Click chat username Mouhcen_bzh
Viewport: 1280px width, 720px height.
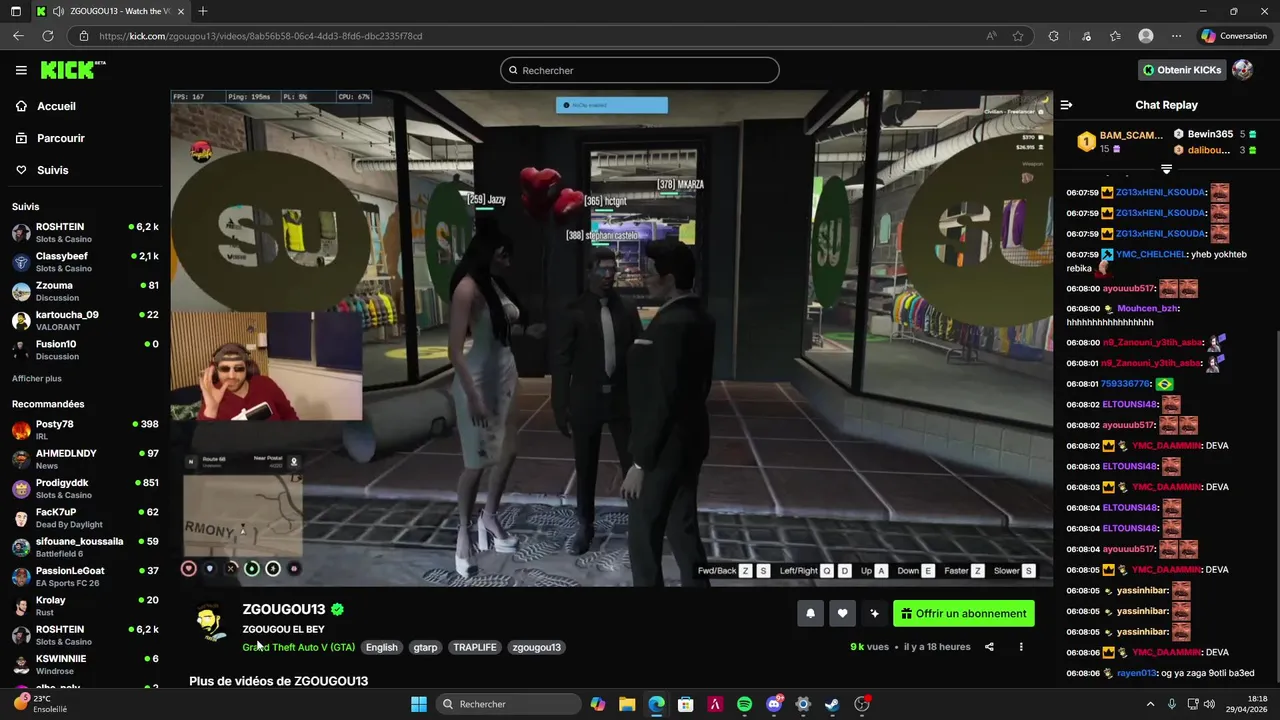(1148, 308)
